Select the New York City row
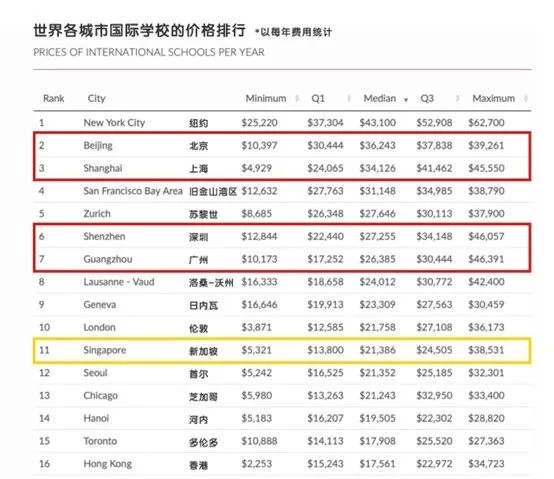554x479 pixels. pyautogui.click(x=282, y=123)
